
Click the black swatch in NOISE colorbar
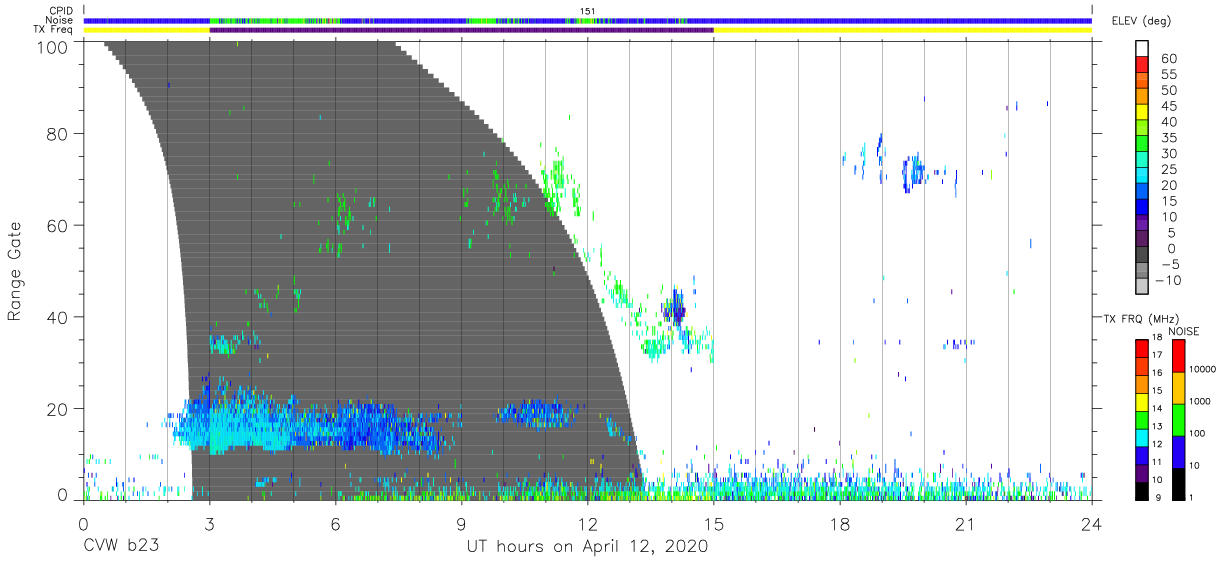point(1179,482)
